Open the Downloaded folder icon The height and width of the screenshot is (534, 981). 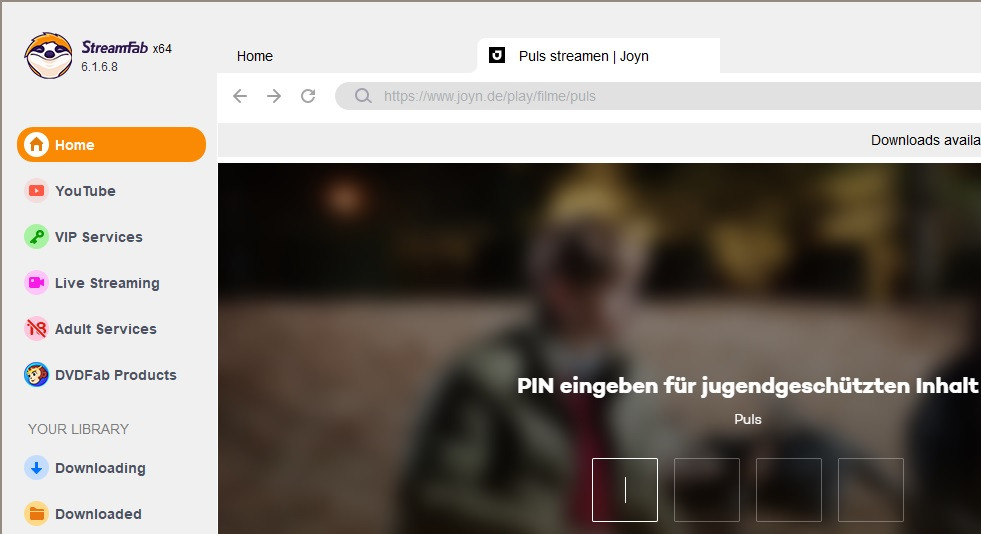click(x=37, y=514)
